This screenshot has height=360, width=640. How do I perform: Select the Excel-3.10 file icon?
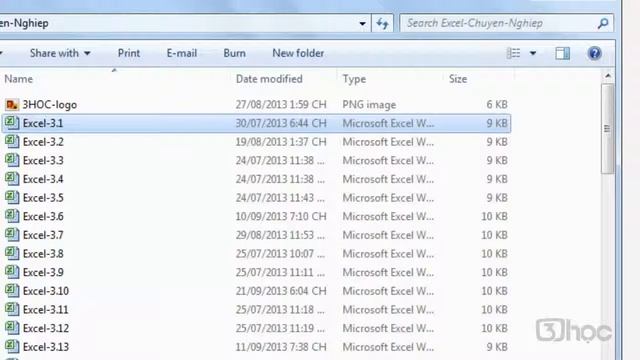pyautogui.click(x=12, y=291)
